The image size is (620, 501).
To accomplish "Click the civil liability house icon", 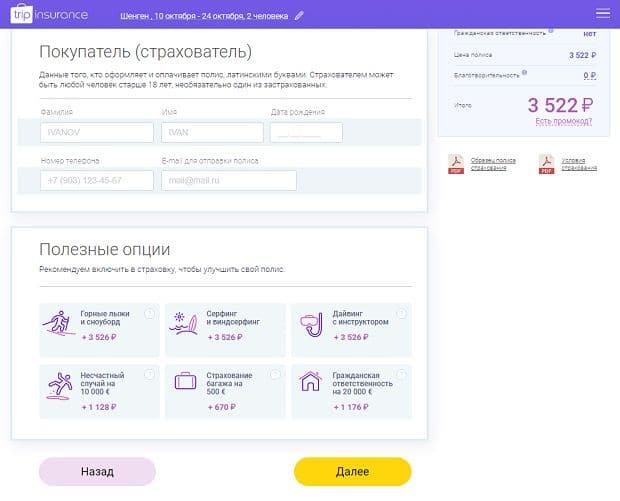I will [310, 381].
